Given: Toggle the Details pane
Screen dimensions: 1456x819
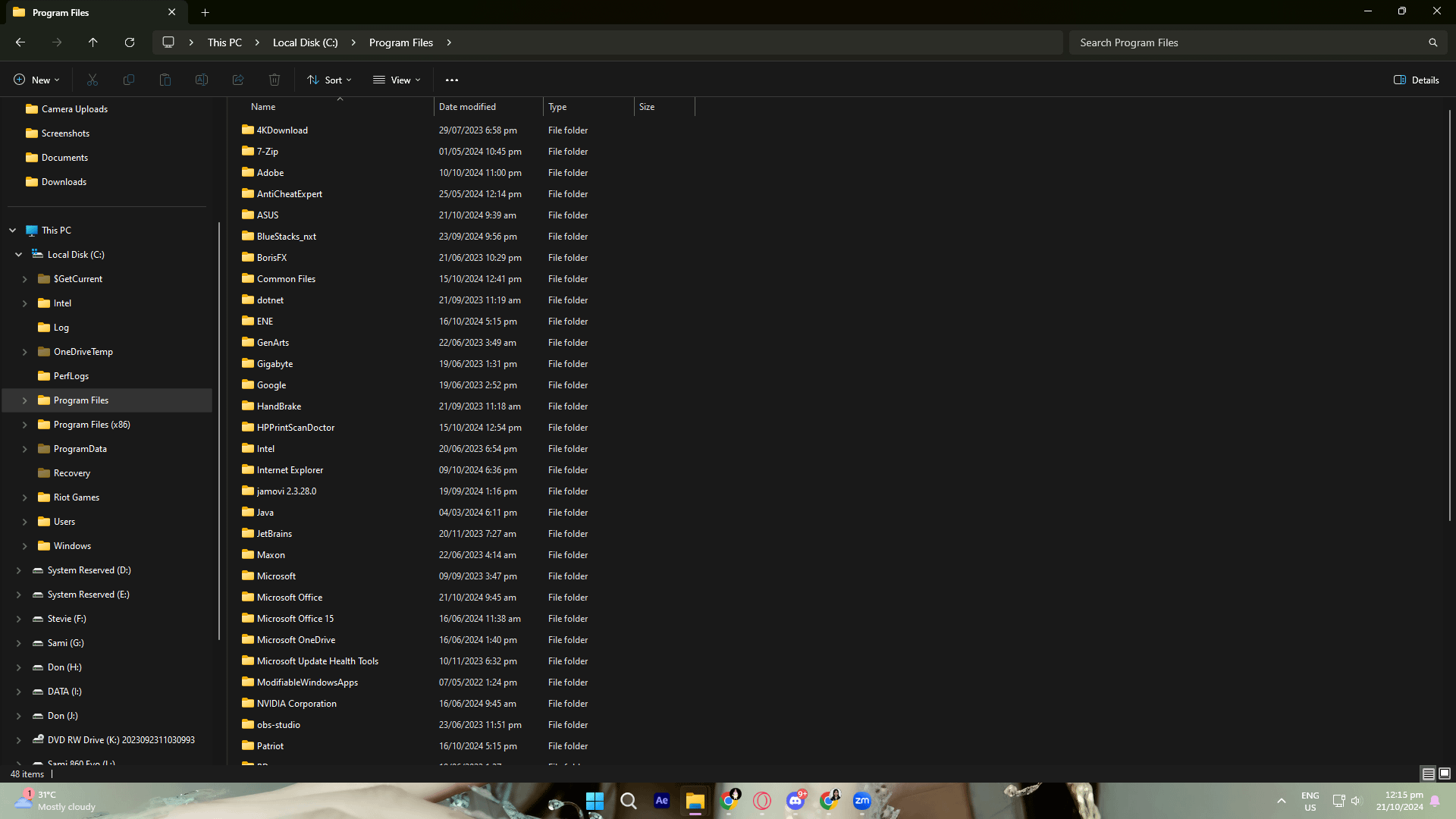Looking at the screenshot, I should [x=1417, y=80].
